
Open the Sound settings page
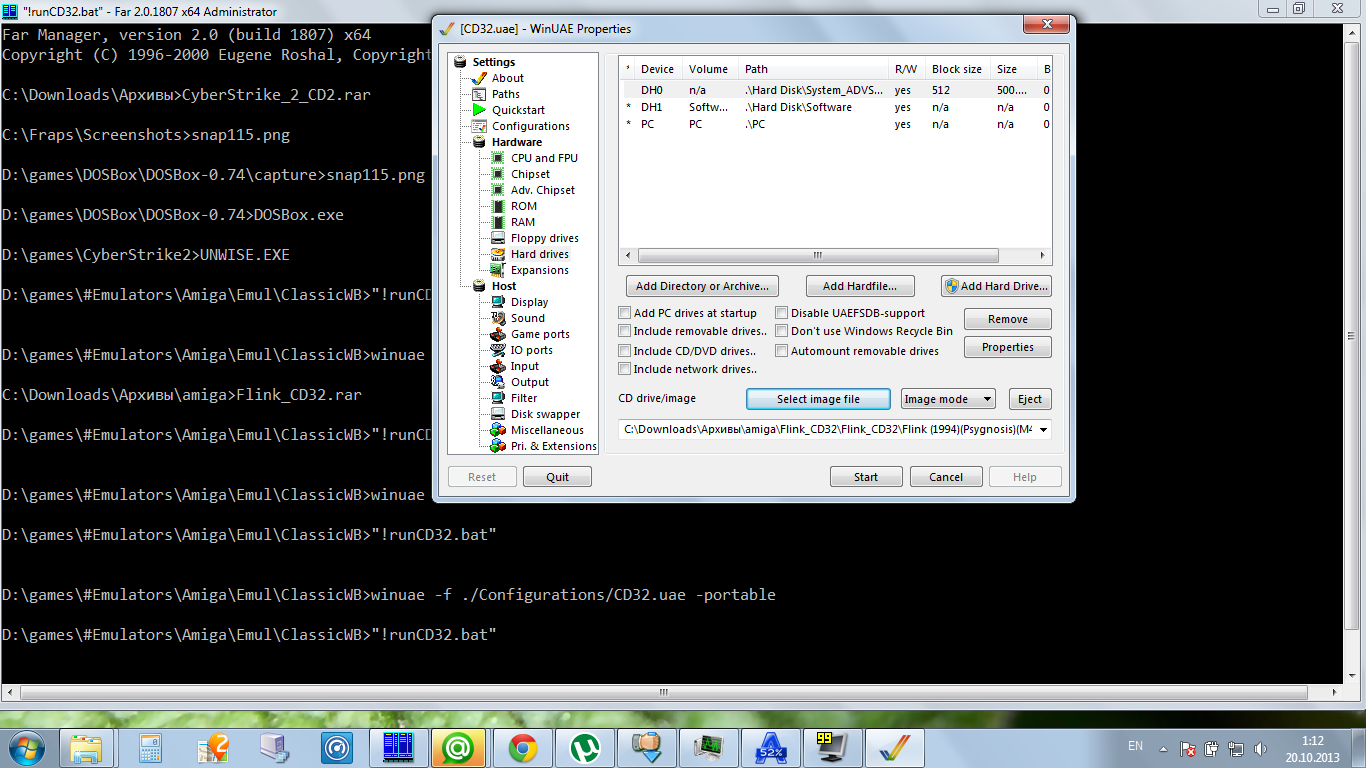528,318
